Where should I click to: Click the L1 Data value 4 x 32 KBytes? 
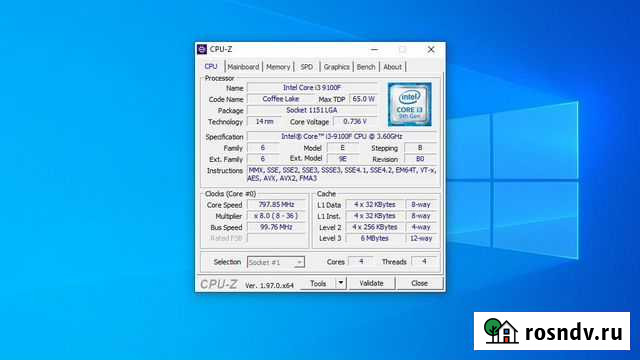pyautogui.click(x=375, y=204)
